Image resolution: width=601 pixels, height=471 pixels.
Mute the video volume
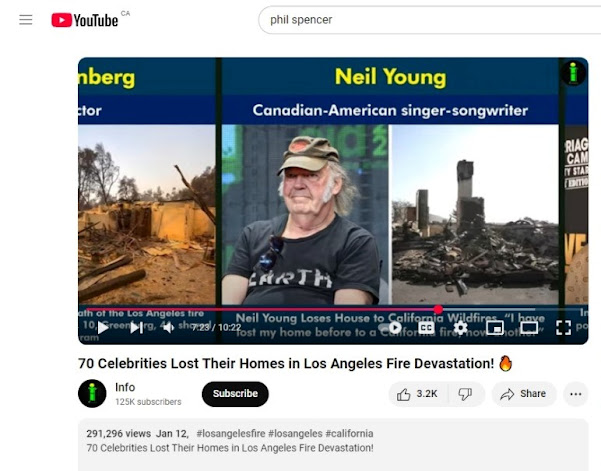coord(169,328)
